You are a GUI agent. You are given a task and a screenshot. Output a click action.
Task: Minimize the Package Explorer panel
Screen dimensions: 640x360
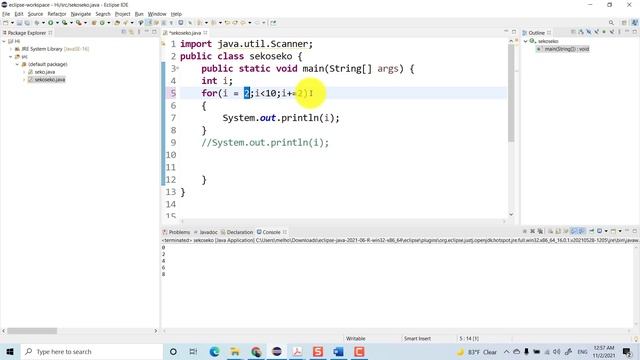[147, 32]
